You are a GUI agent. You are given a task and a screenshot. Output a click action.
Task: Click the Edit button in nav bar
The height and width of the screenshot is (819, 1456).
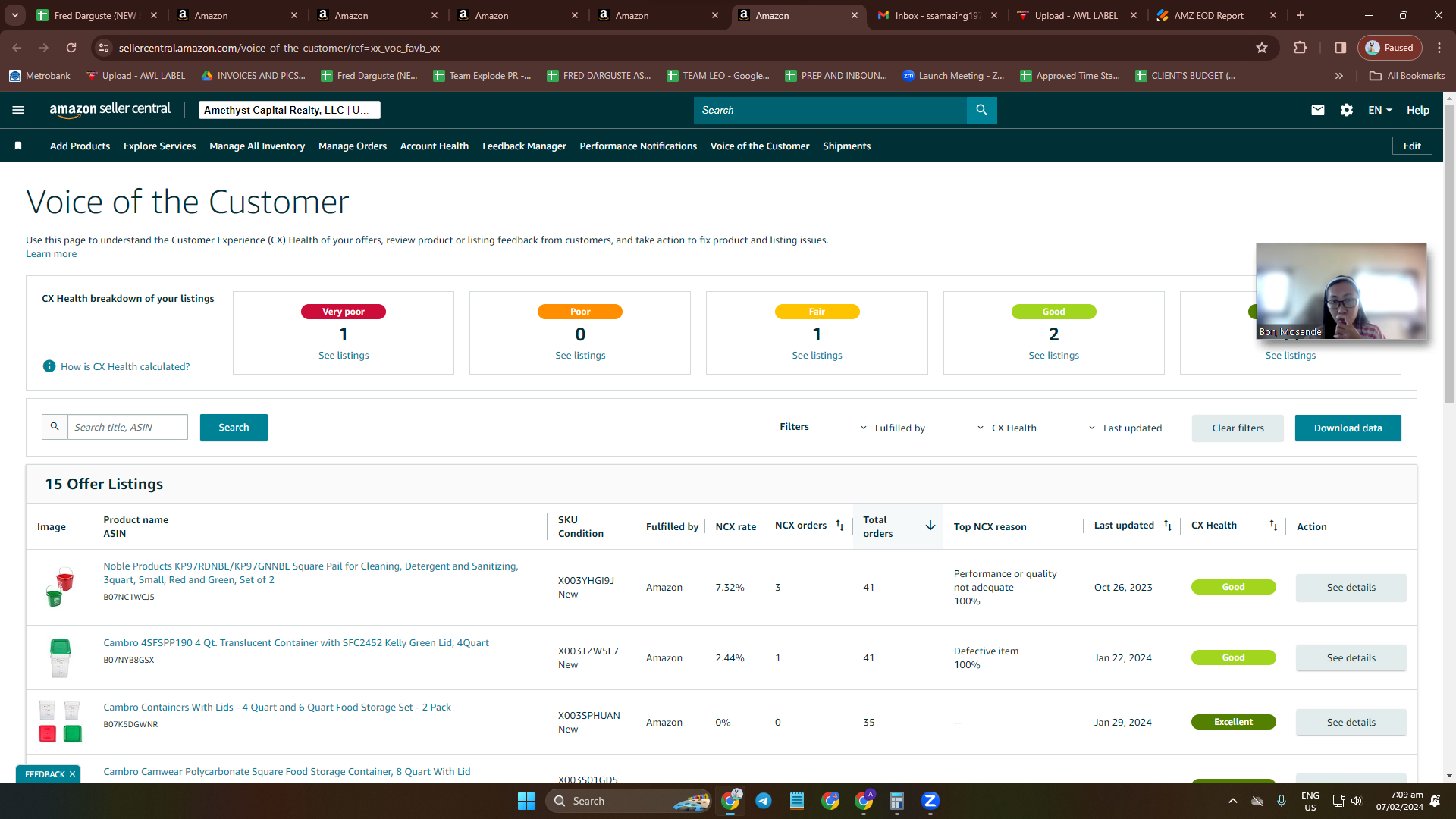1412,146
